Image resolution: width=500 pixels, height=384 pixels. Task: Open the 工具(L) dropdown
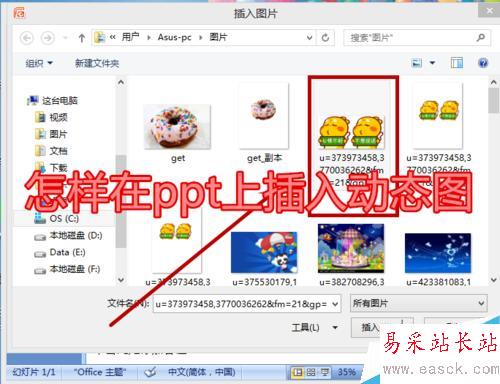(314, 327)
